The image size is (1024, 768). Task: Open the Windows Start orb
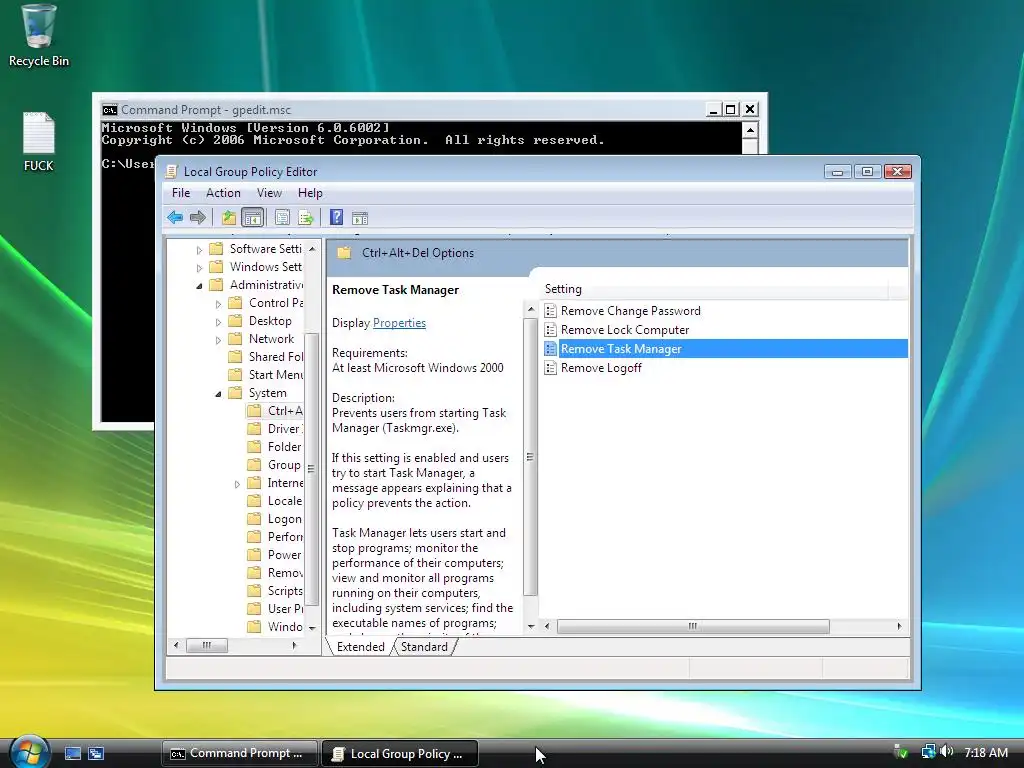tap(28, 752)
